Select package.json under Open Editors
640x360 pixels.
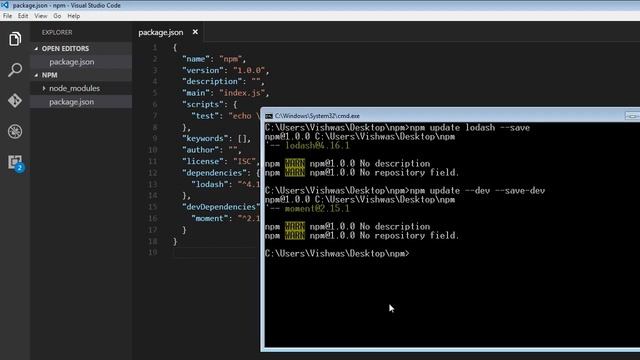[x=81, y=62]
